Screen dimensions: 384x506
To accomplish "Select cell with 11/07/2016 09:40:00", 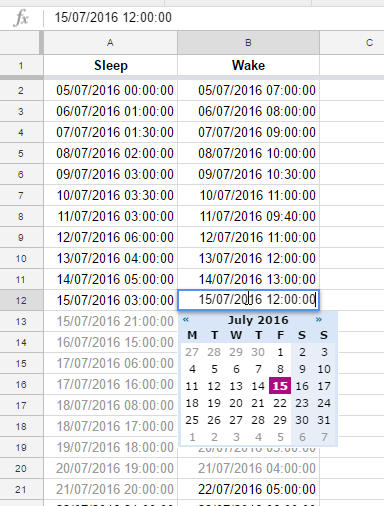I will pyautogui.click(x=248, y=216).
